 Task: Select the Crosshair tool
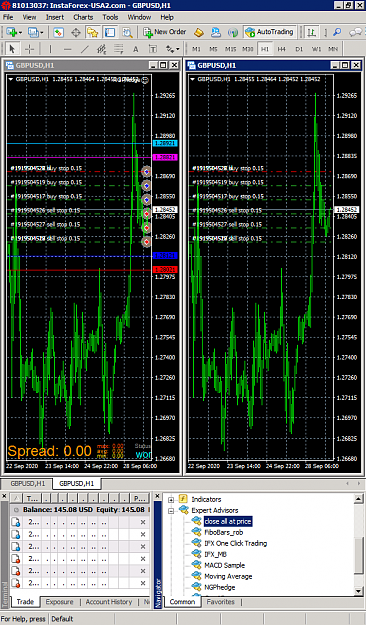(x=30, y=49)
